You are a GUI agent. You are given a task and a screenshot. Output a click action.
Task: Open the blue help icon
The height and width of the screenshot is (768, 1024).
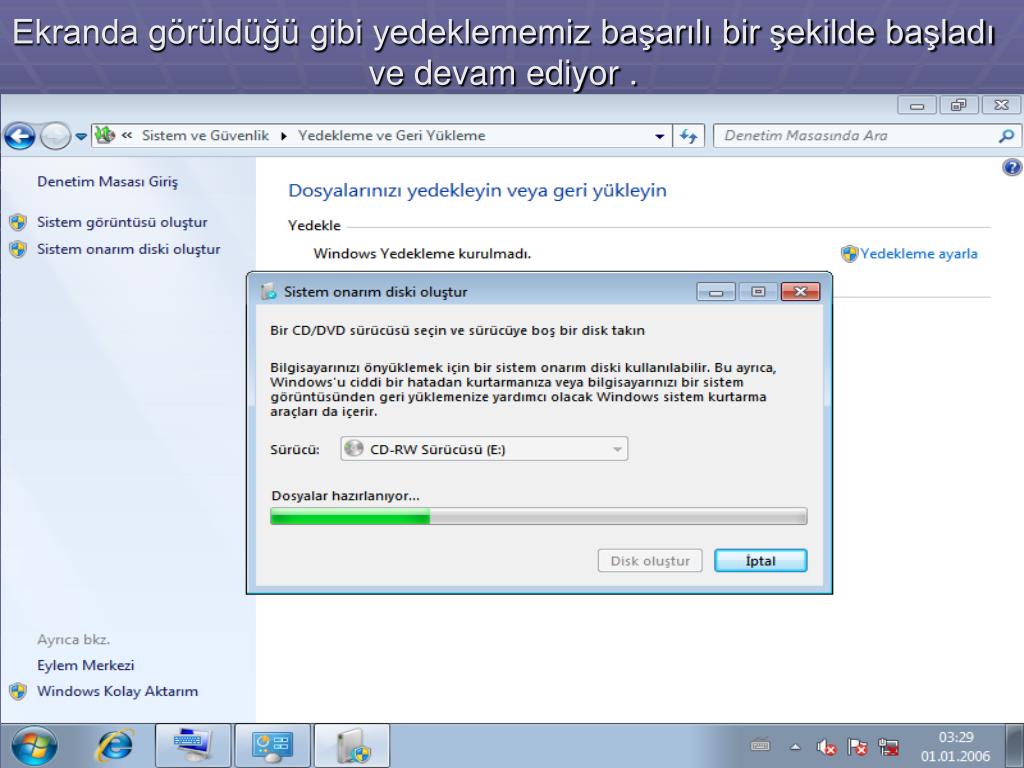tap(1012, 168)
